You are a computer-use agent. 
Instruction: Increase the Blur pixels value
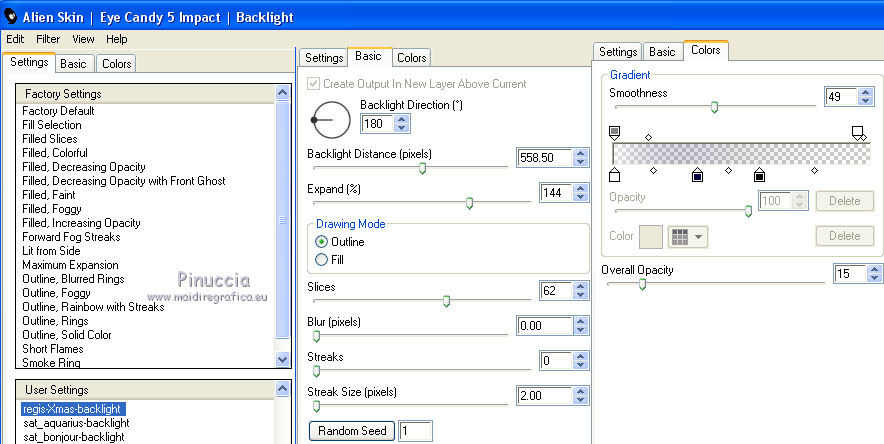point(581,322)
